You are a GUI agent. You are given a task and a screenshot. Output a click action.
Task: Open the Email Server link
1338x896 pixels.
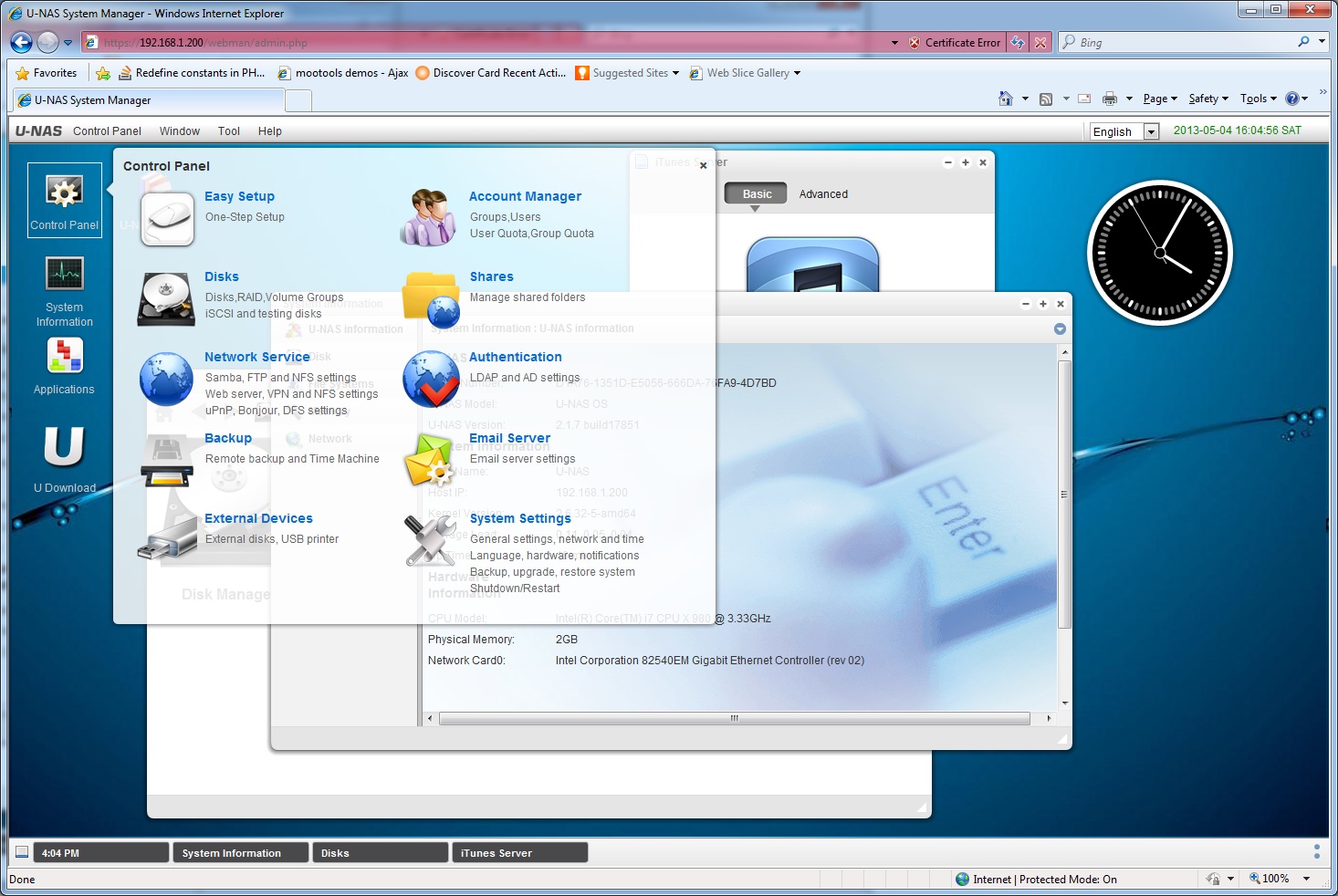coord(510,438)
